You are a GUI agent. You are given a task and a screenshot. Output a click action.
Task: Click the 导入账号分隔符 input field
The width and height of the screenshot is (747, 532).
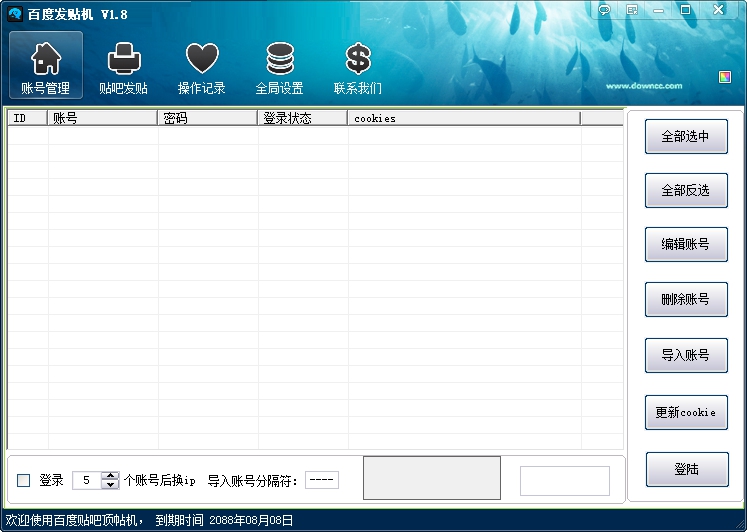click(x=322, y=480)
